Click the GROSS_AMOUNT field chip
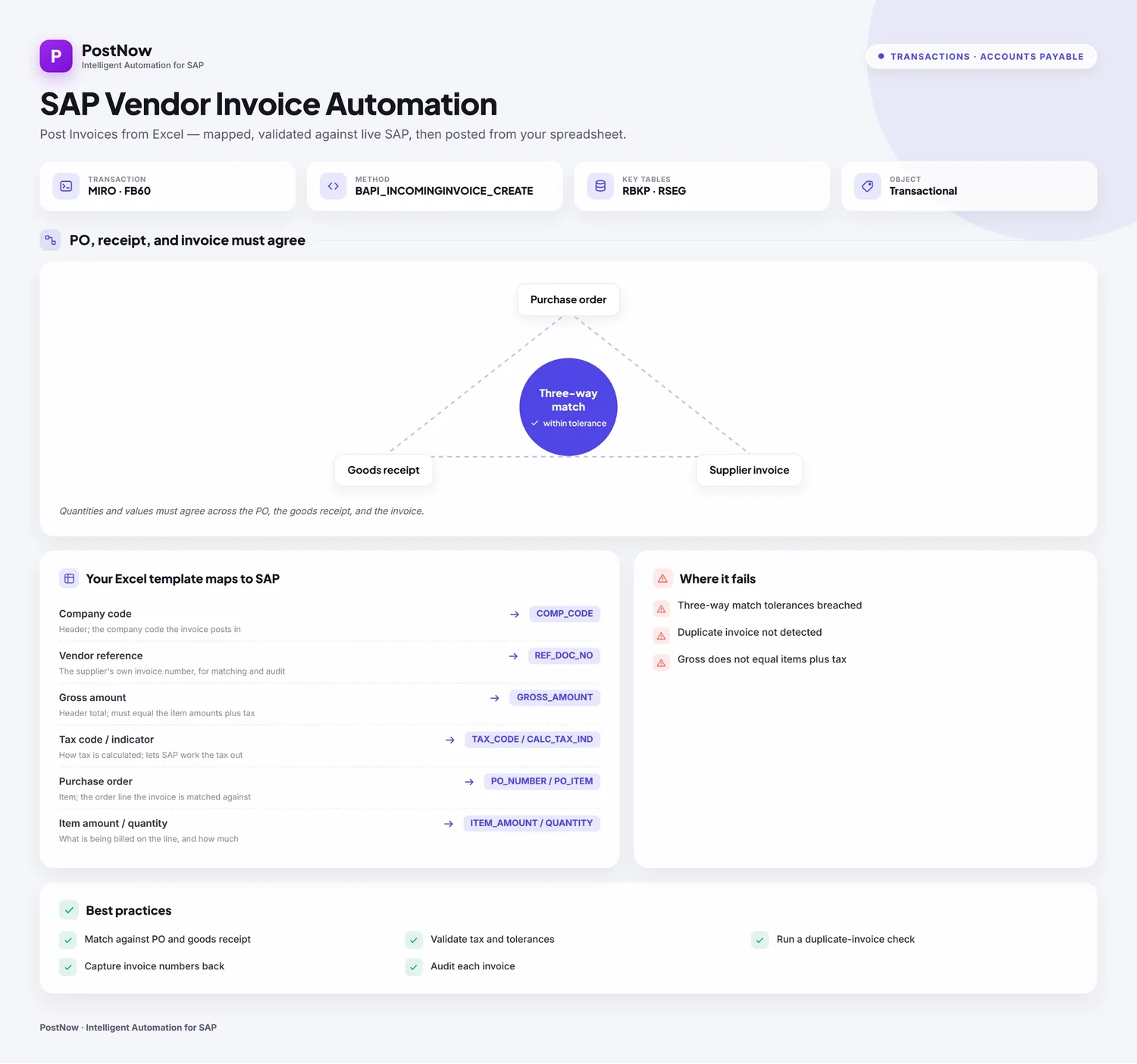The width and height of the screenshot is (1137, 1064). point(555,697)
